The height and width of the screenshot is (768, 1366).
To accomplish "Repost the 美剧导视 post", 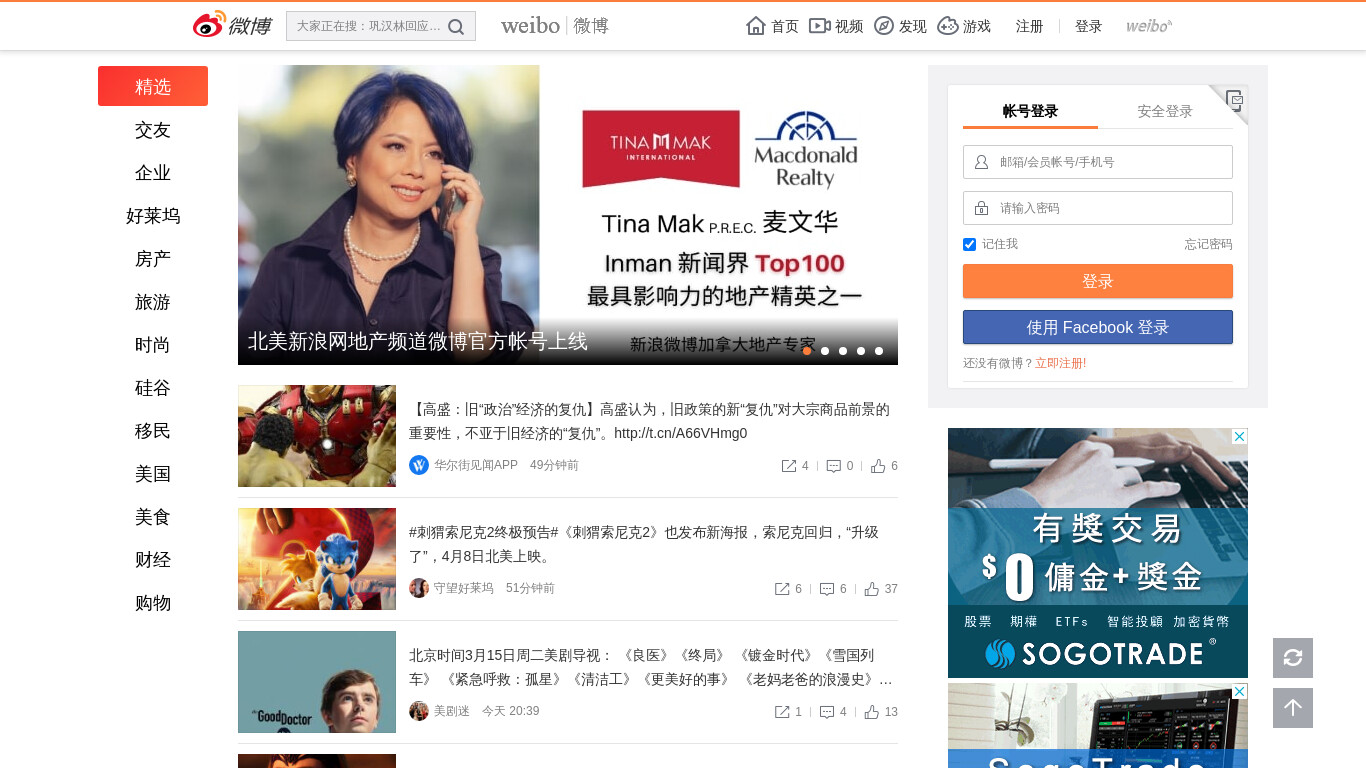I will [x=782, y=712].
